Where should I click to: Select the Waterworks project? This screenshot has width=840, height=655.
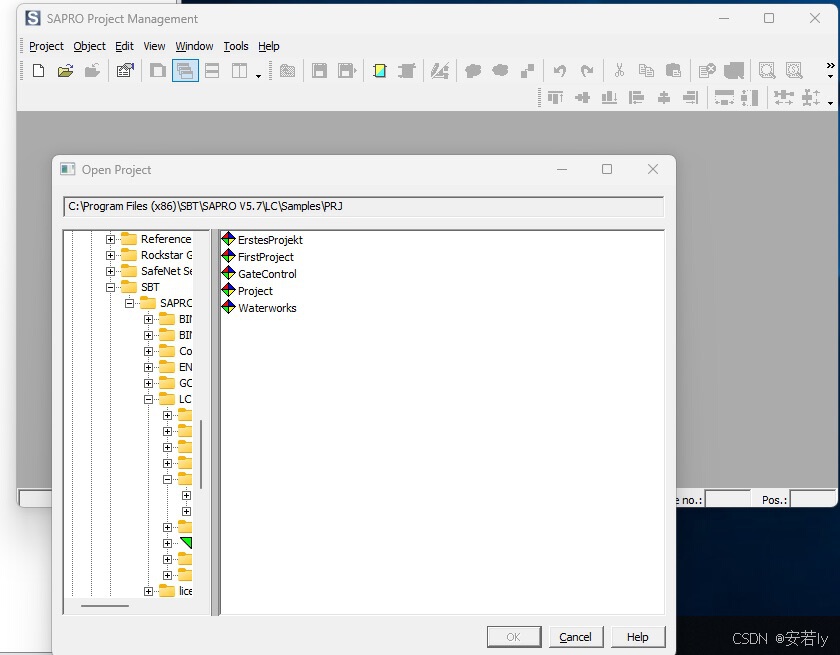click(x=267, y=308)
